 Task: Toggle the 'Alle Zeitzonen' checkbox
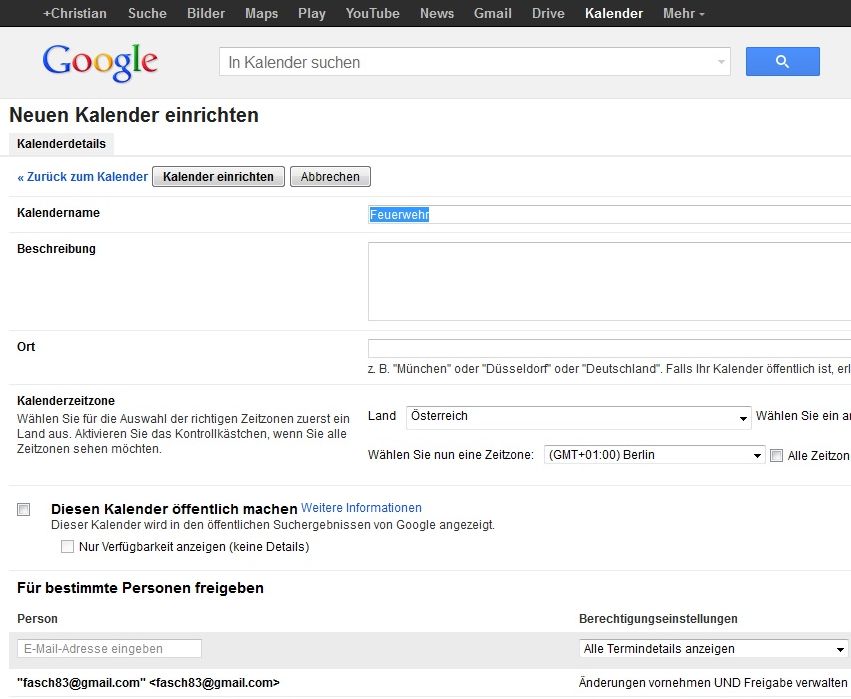776,455
